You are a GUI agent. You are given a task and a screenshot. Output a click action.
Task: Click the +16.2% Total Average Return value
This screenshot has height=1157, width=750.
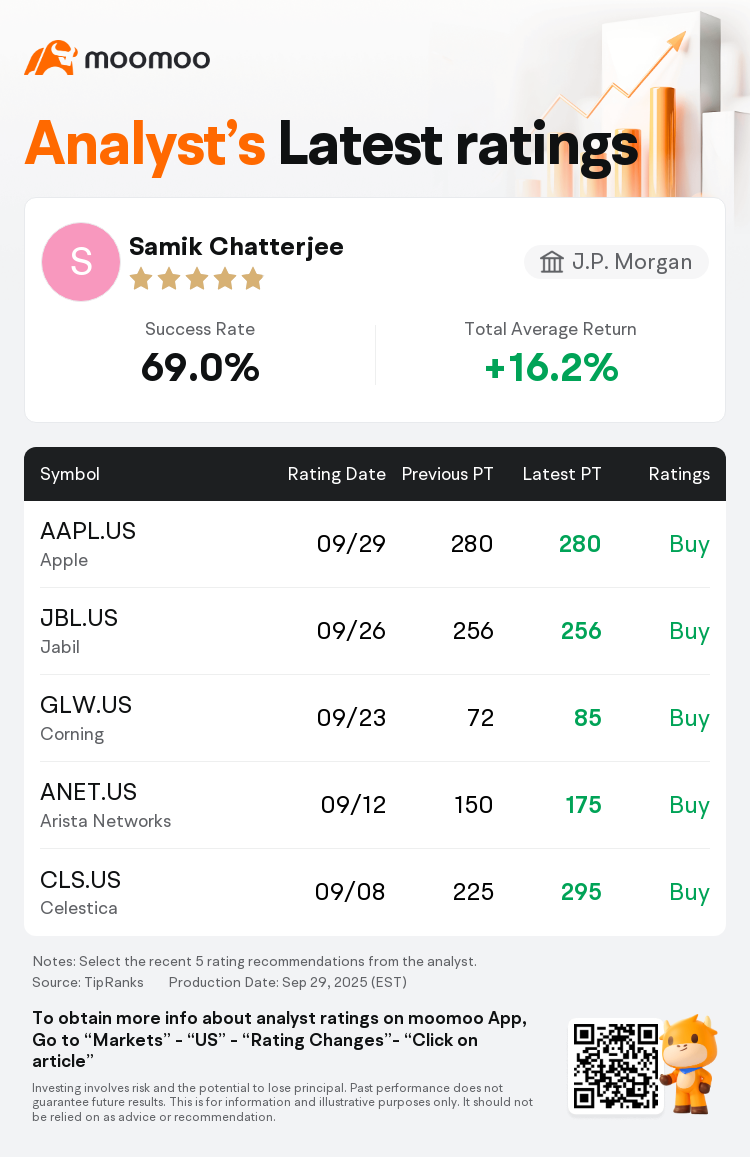point(551,368)
